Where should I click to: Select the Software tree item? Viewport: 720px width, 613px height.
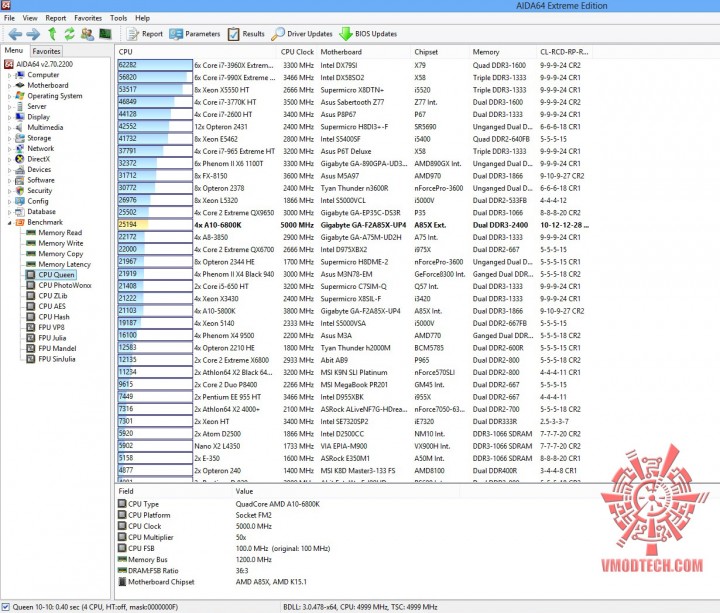click(x=35, y=180)
